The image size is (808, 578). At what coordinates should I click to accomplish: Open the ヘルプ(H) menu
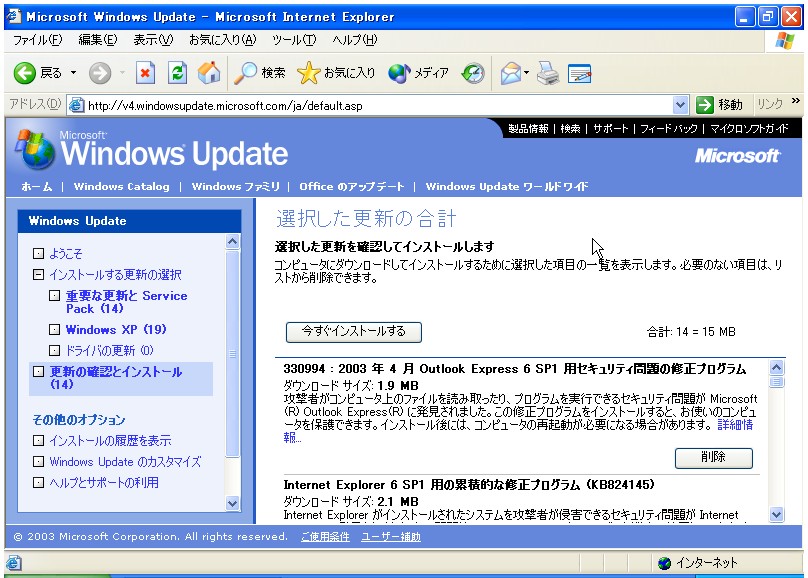[x=355, y=40]
